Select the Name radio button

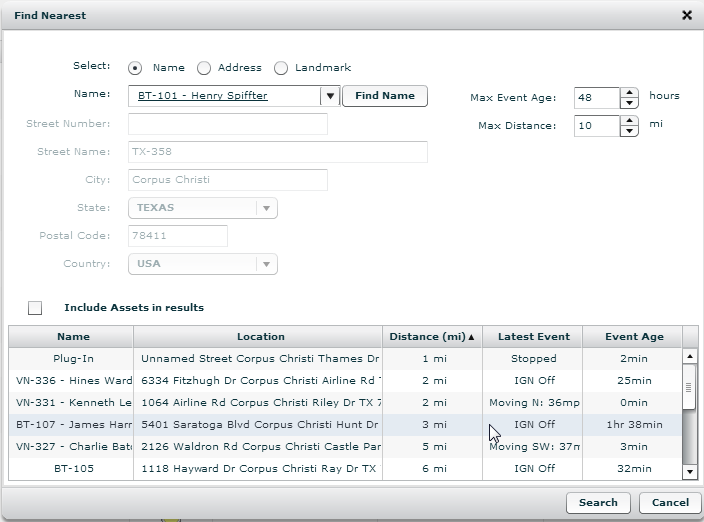[135, 68]
